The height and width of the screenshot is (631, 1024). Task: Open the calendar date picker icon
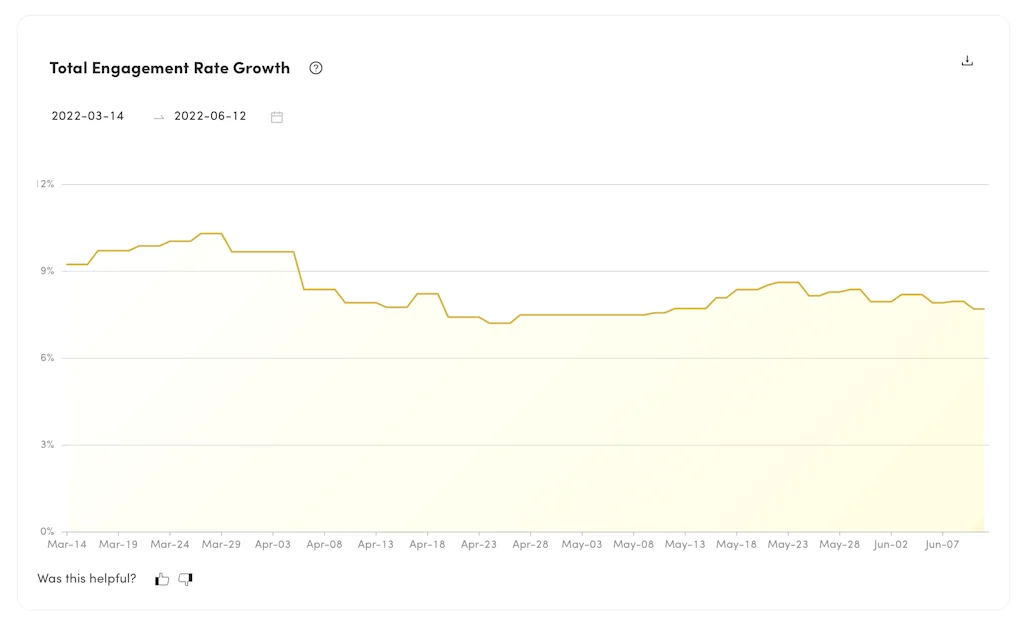[277, 117]
